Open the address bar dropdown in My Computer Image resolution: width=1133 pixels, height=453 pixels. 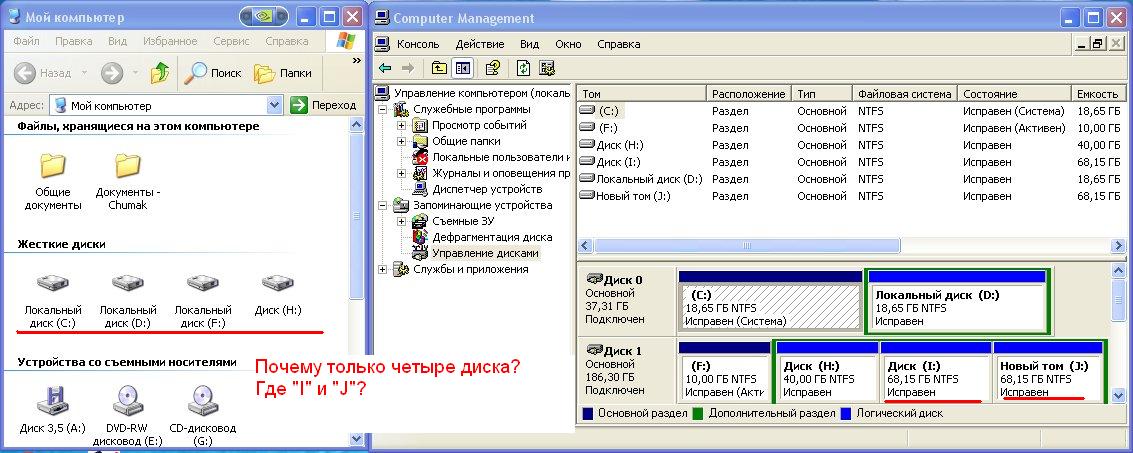(275, 105)
